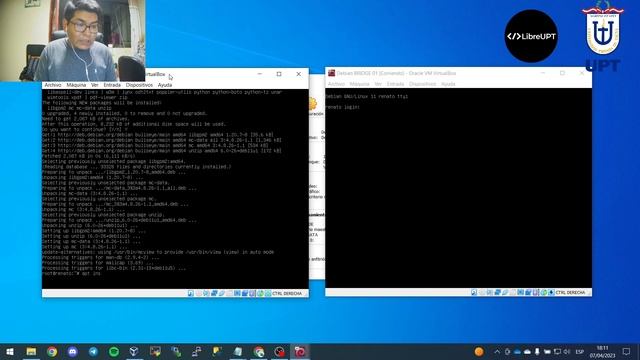Click USB status icon in Debian BRIDGE 01 window
Screen dimensions: 640x360
[x=505, y=292]
